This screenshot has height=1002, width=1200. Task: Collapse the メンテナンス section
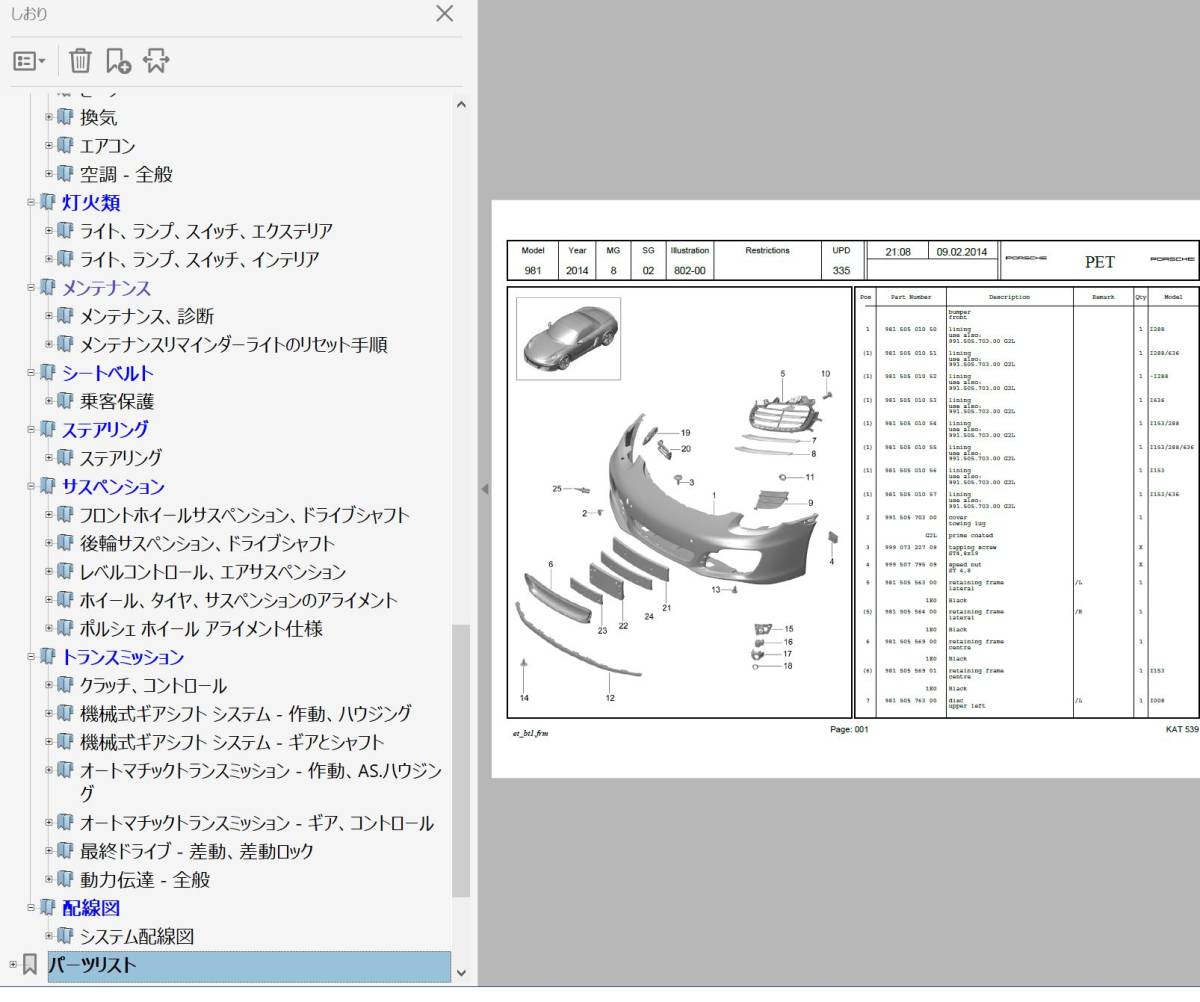30,287
